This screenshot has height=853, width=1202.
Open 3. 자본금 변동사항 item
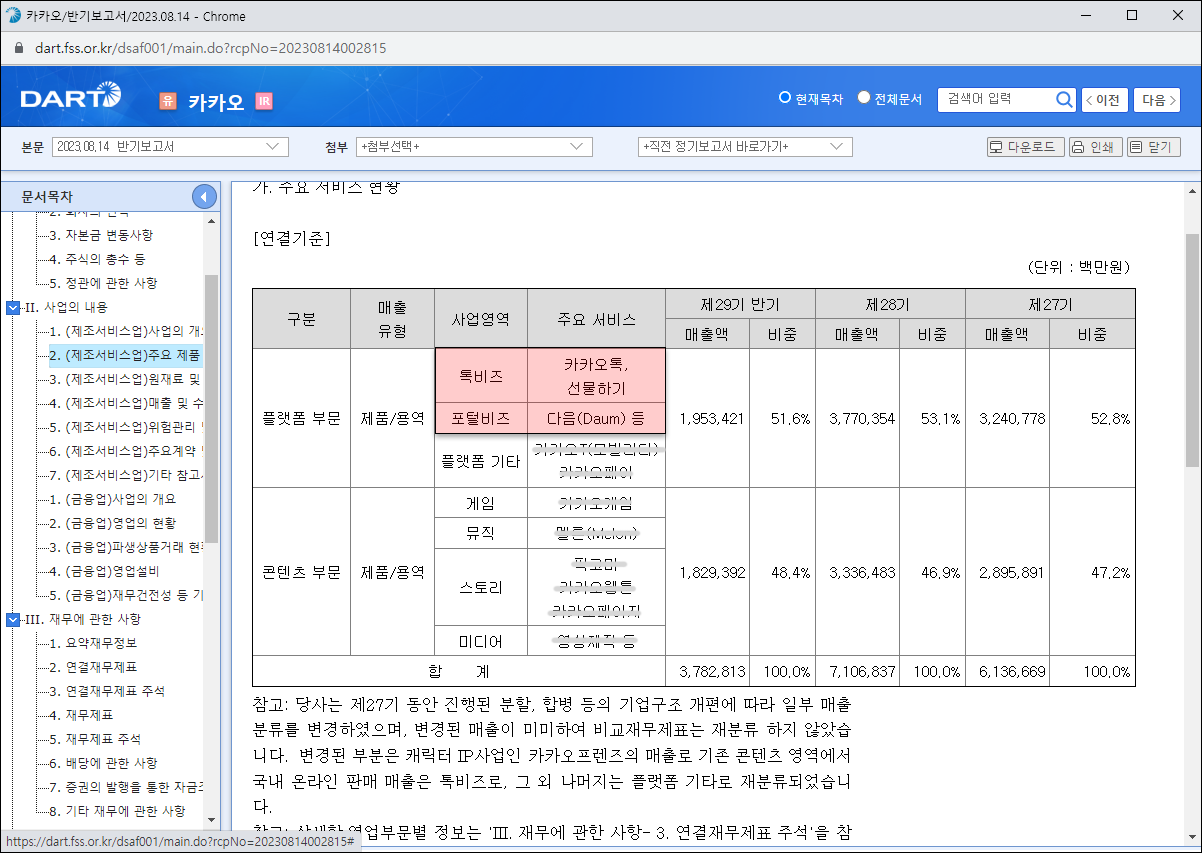(101, 235)
